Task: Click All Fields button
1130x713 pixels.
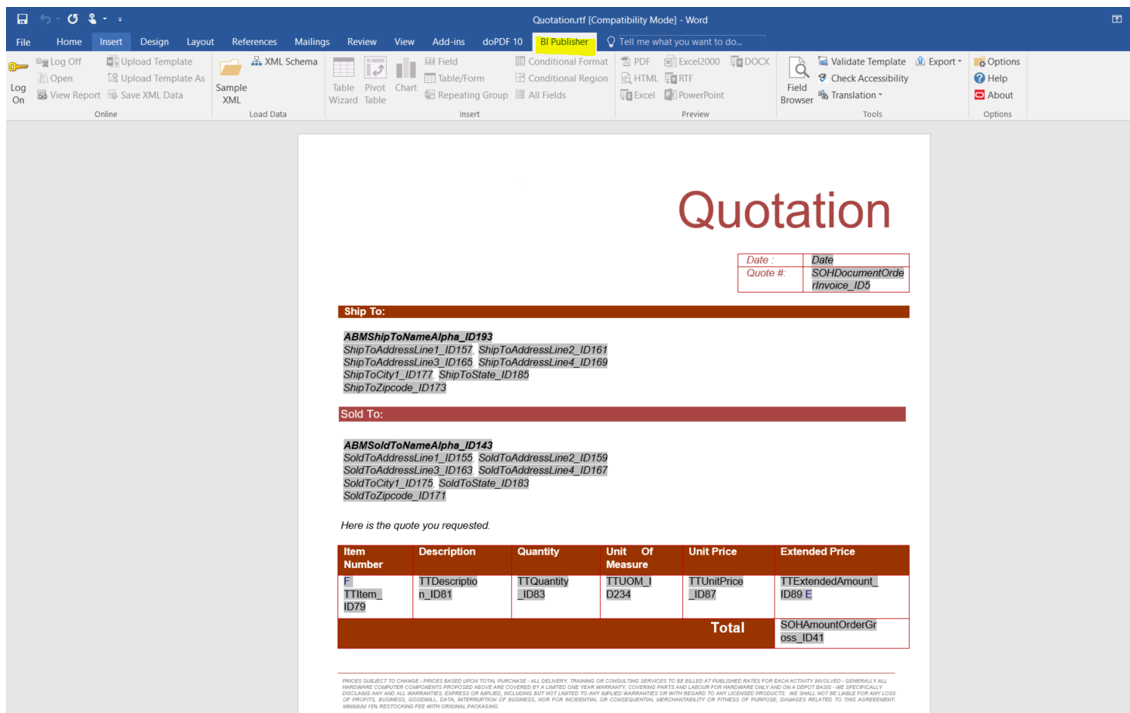Action: pos(540,95)
